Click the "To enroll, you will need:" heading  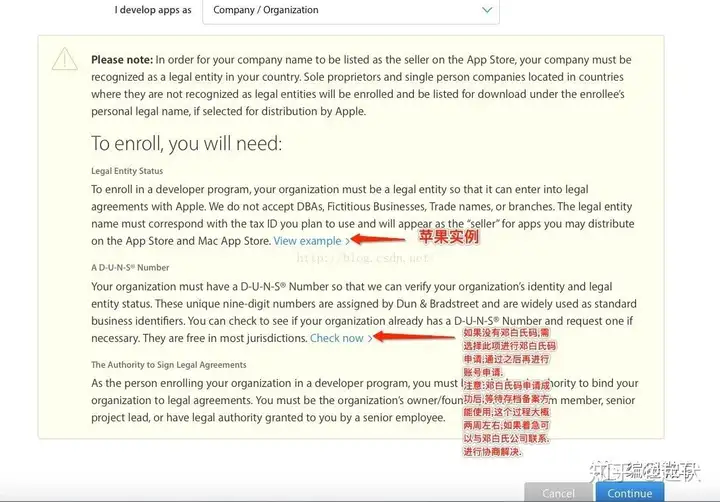pyautogui.click(x=186, y=143)
